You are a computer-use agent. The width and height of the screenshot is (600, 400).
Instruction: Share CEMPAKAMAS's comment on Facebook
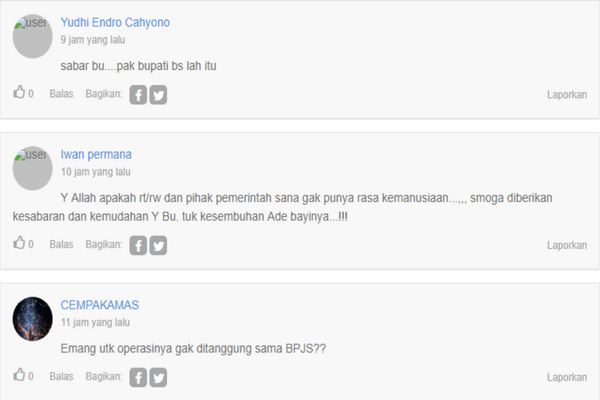coord(138,377)
